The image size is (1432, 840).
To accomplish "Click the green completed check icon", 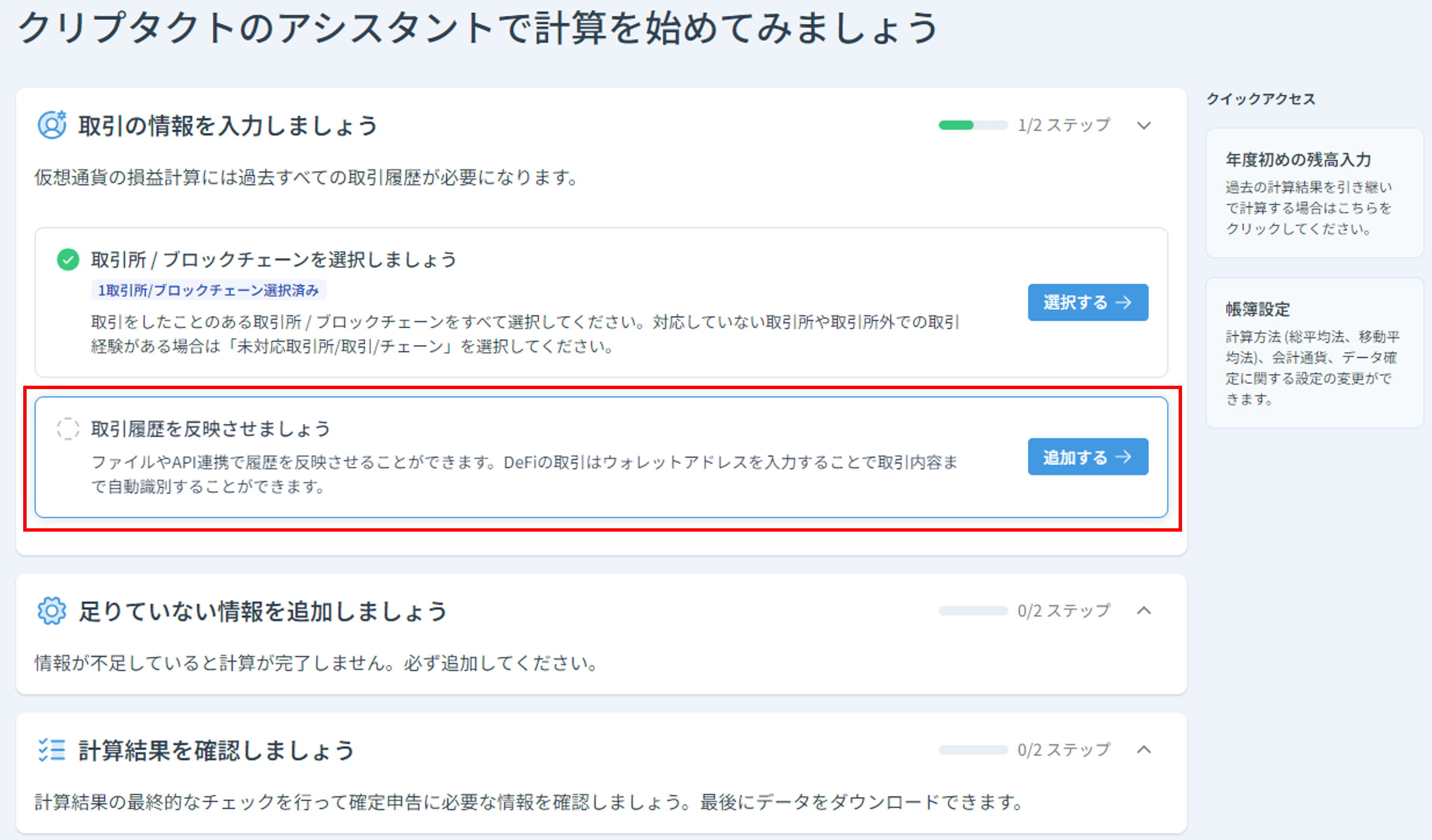I will [68, 260].
